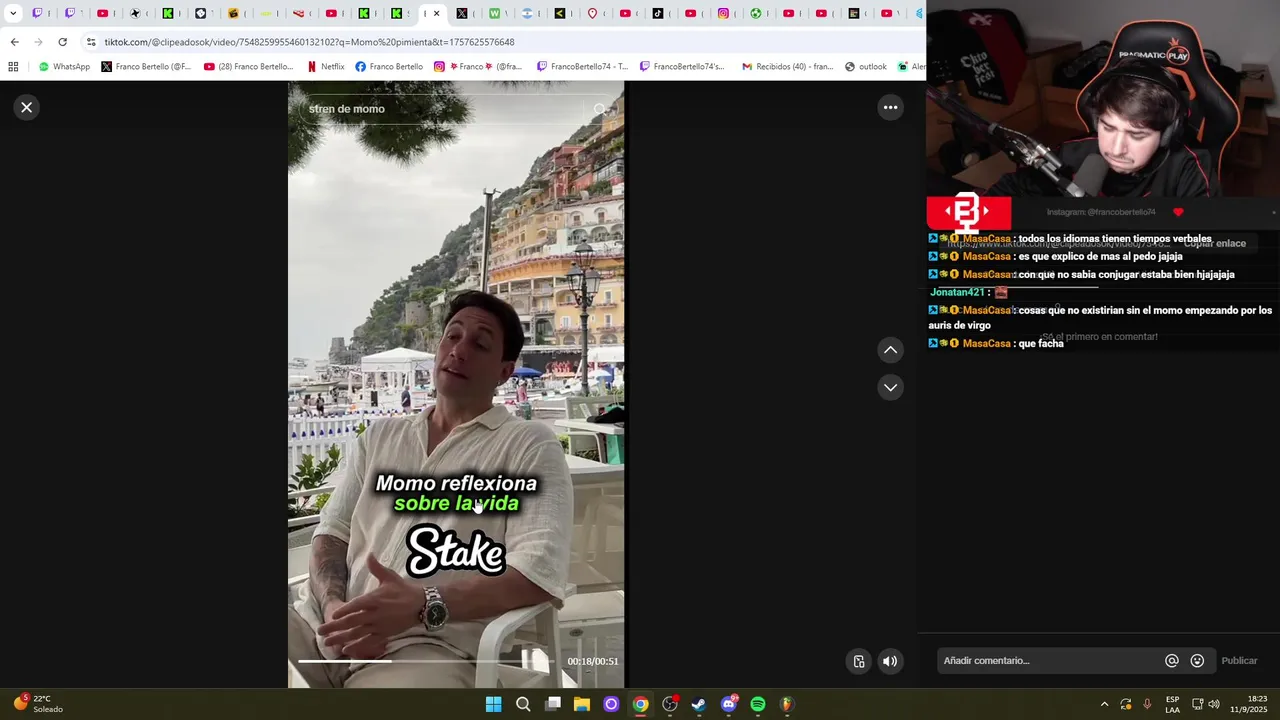
Task: Click the tiktok.com address bar URL
Action: click(309, 42)
